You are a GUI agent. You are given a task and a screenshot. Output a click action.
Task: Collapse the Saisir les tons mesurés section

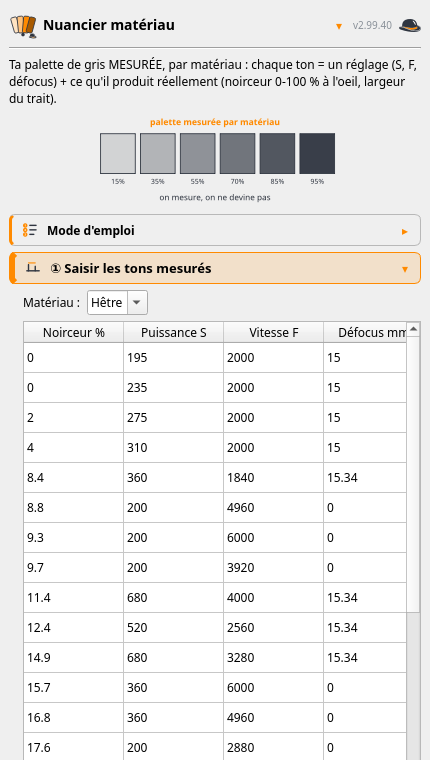(x=215, y=268)
